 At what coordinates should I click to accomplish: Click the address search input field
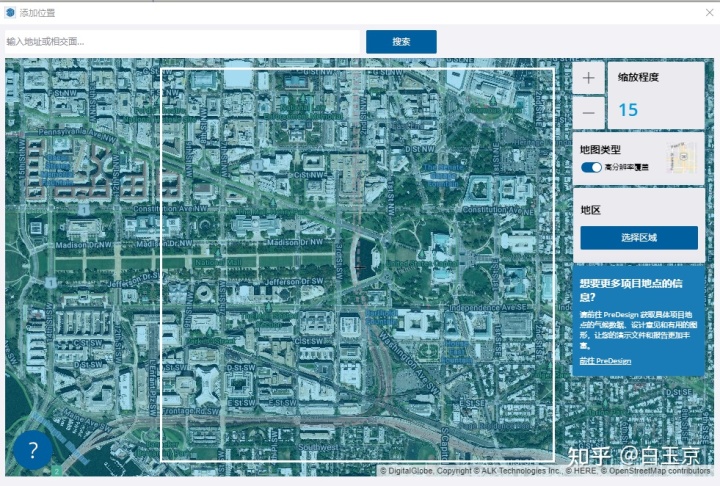click(x=182, y=42)
